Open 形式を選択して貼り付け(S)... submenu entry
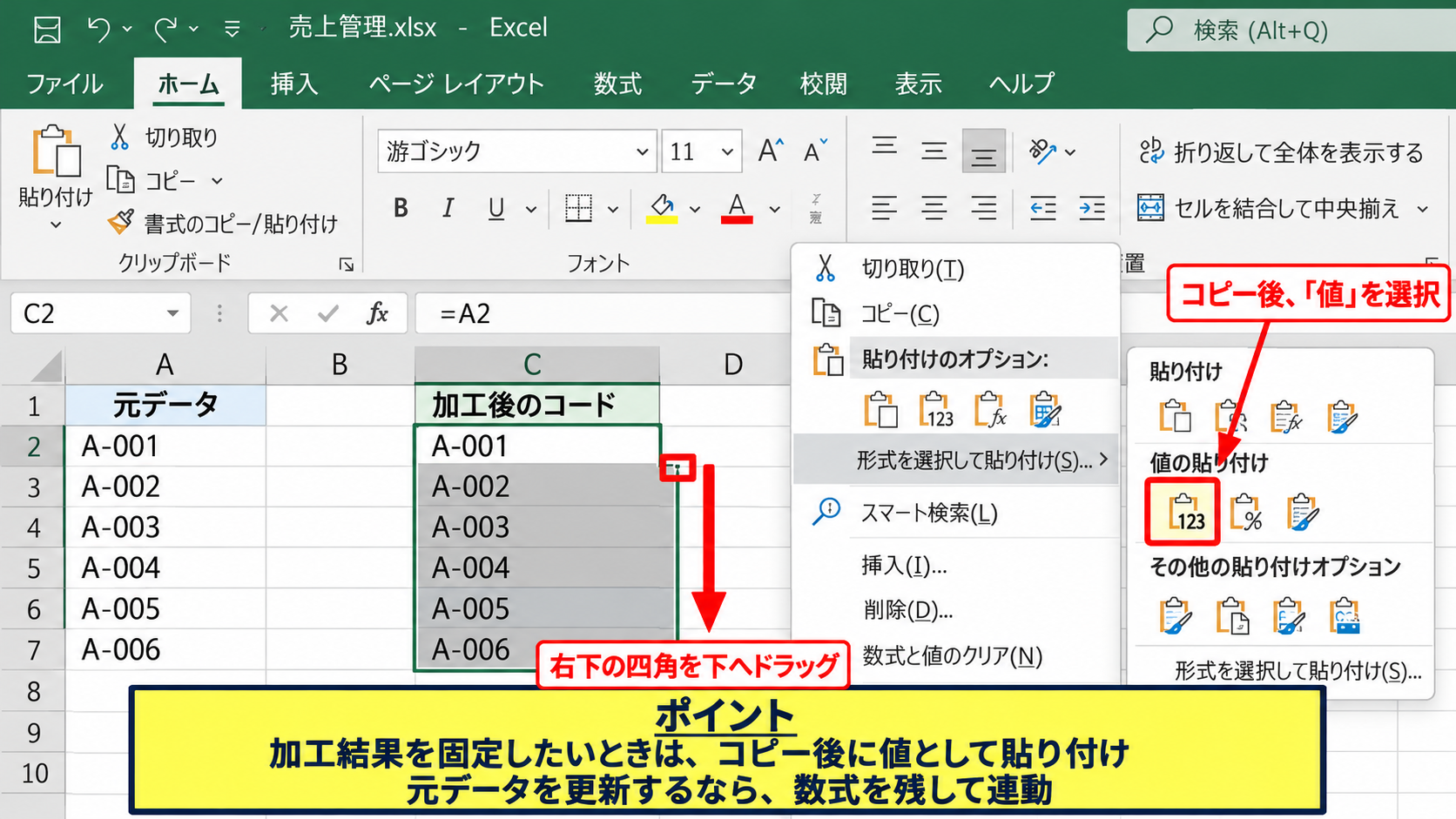 coord(955,460)
